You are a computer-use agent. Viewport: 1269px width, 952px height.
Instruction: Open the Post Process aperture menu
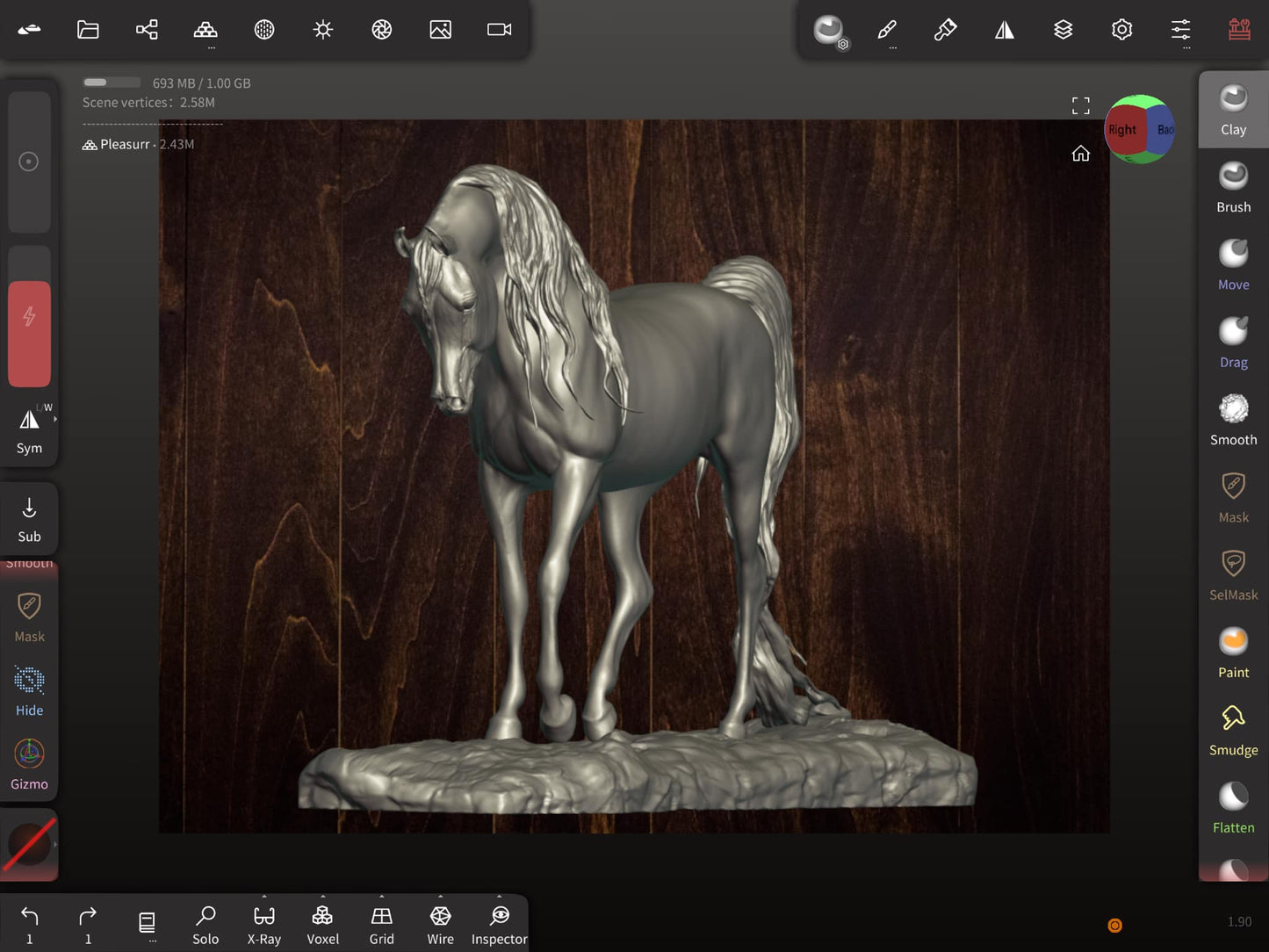[x=382, y=30]
